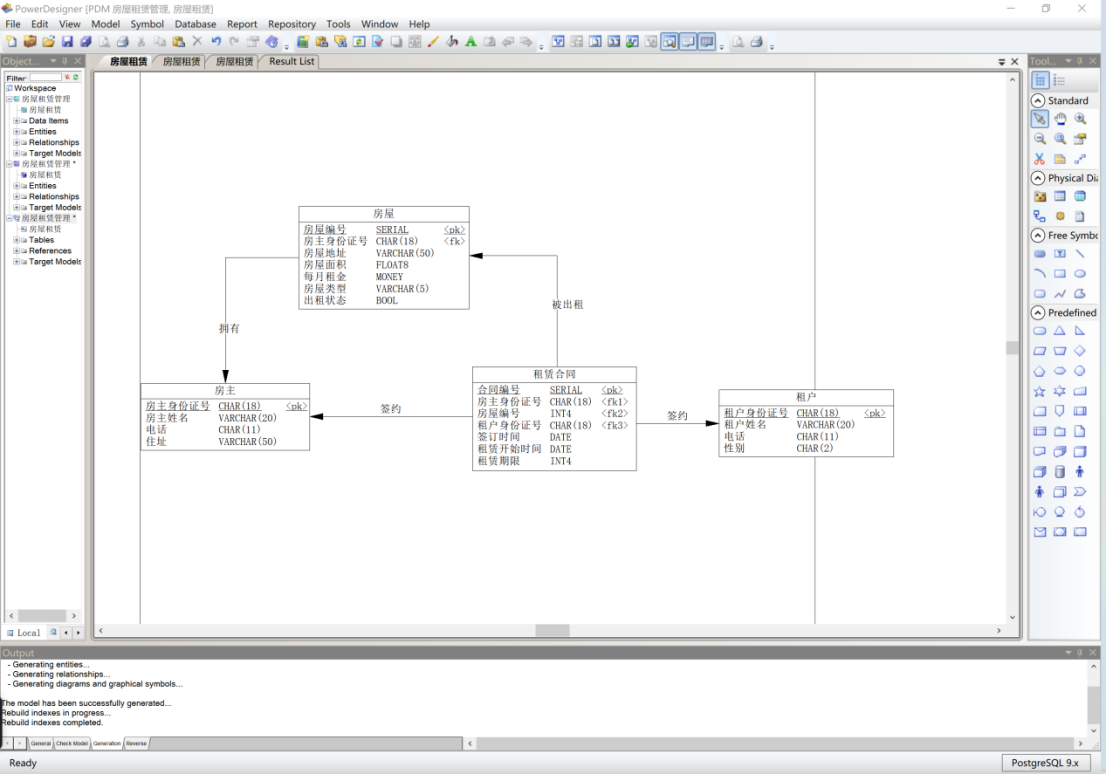1106x774 pixels.
Task: Open the Database menu
Action: tap(195, 24)
